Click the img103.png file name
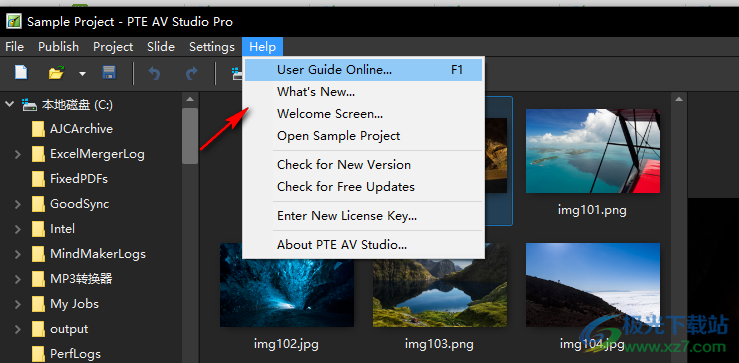739x363 pixels. (439, 344)
